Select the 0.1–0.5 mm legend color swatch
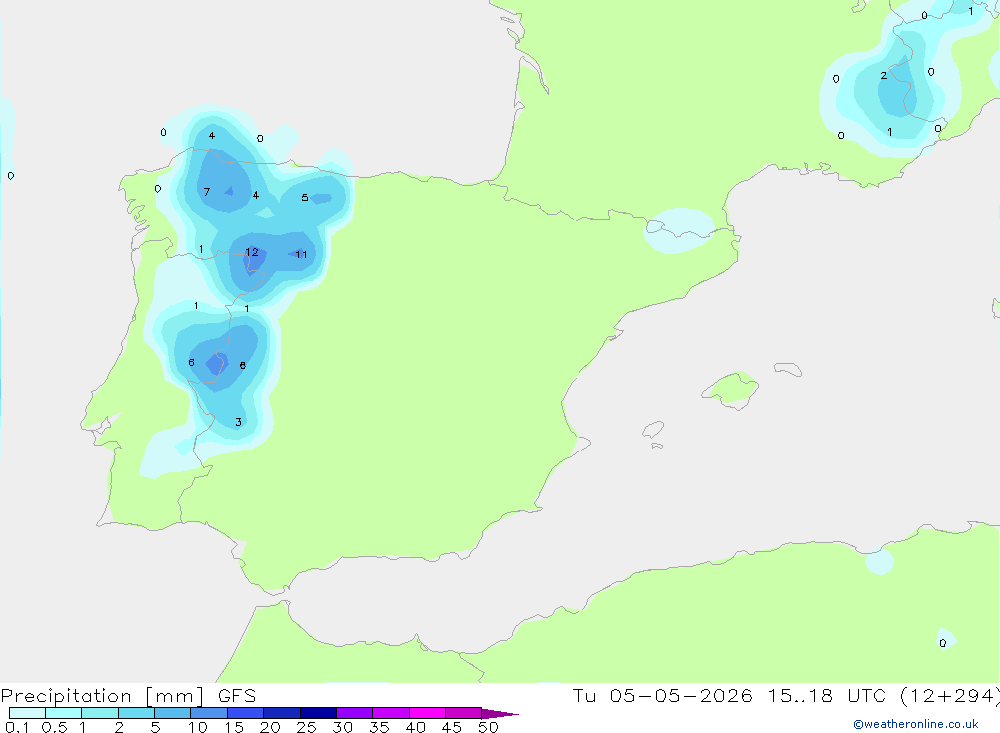The width and height of the screenshot is (1000, 733). pos(27,713)
